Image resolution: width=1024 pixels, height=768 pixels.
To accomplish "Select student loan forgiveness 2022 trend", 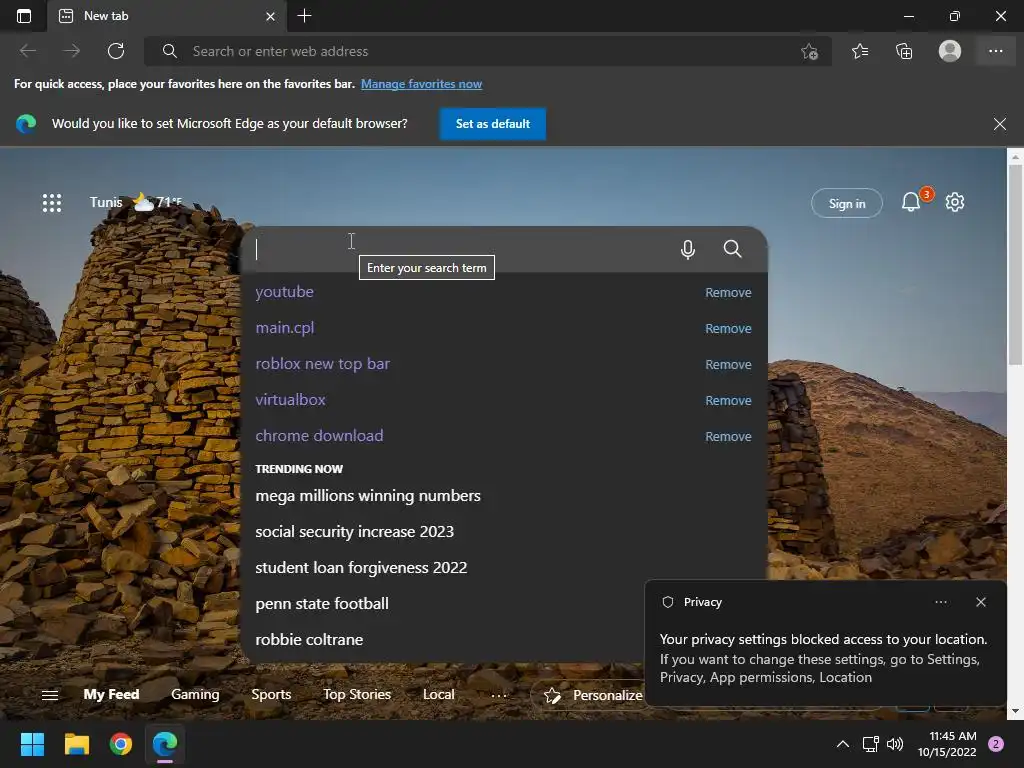I will point(361,568).
